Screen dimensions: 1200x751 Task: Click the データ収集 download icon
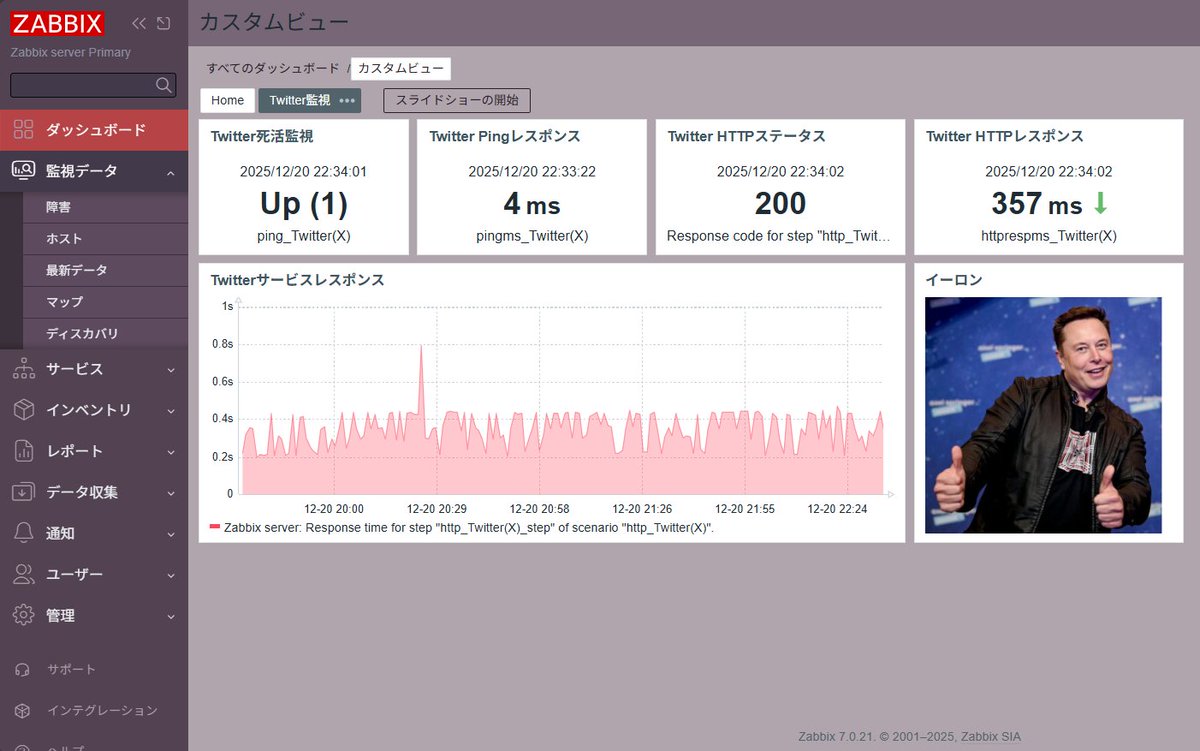(x=23, y=492)
